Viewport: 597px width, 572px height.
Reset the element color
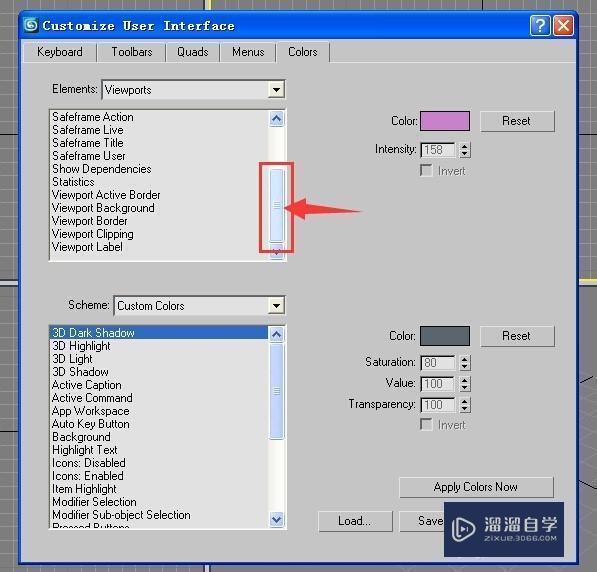[517, 121]
